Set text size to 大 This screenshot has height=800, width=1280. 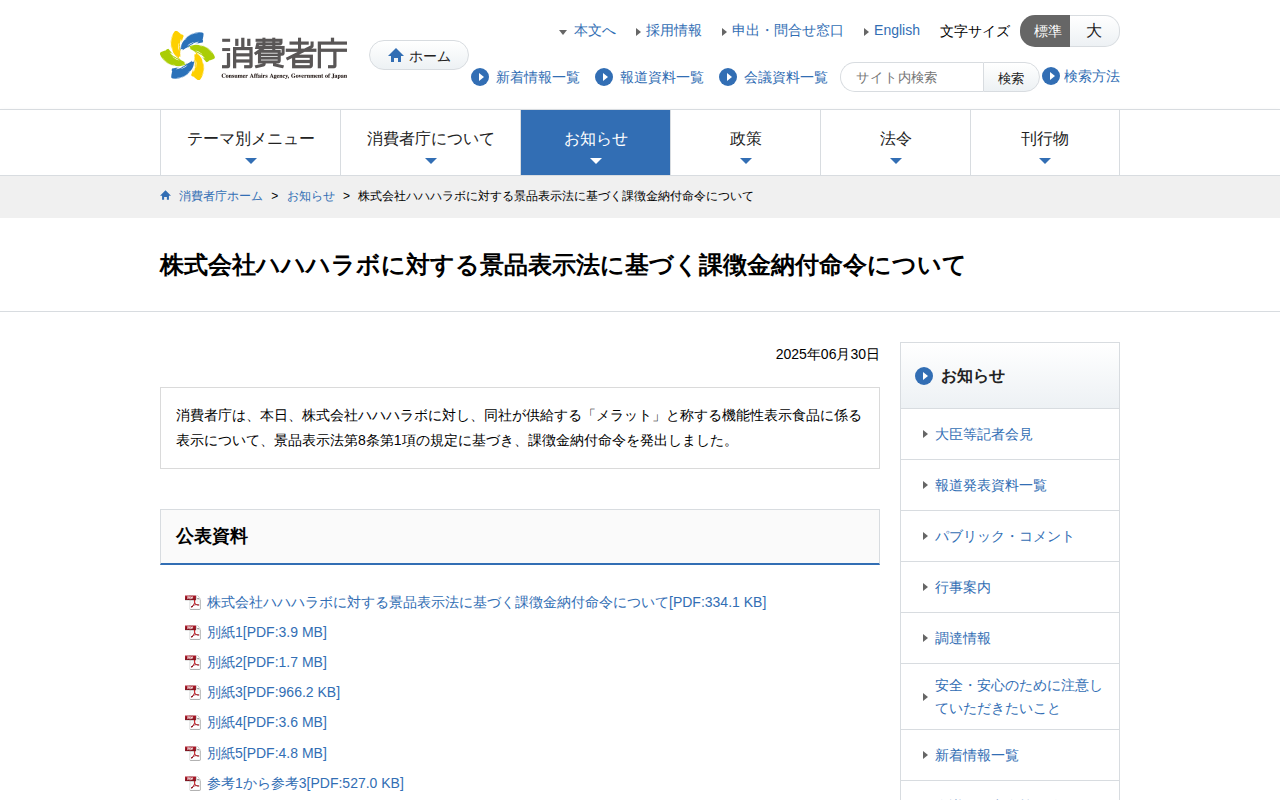click(x=1094, y=31)
